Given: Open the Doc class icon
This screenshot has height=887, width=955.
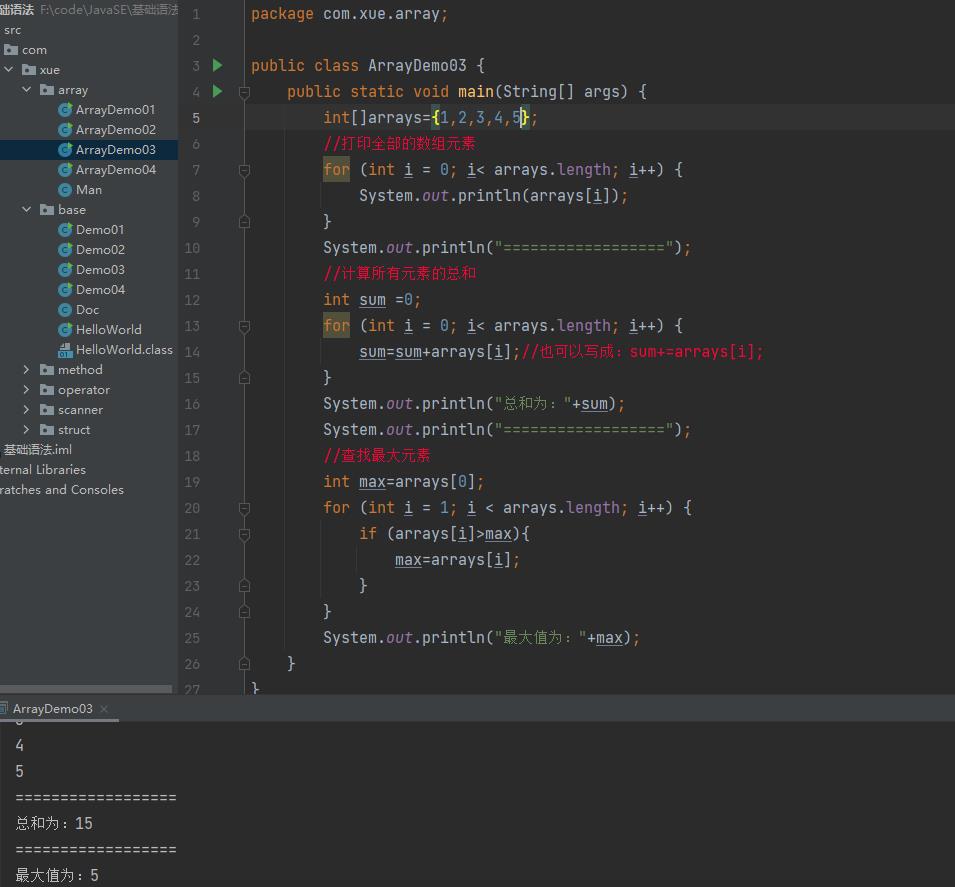Looking at the screenshot, I should (x=65, y=310).
